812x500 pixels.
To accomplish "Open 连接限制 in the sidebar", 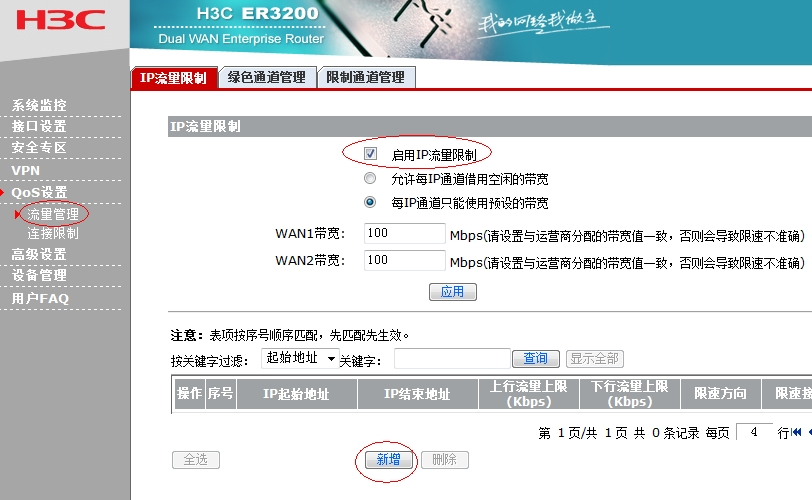I will (x=52, y=233).
